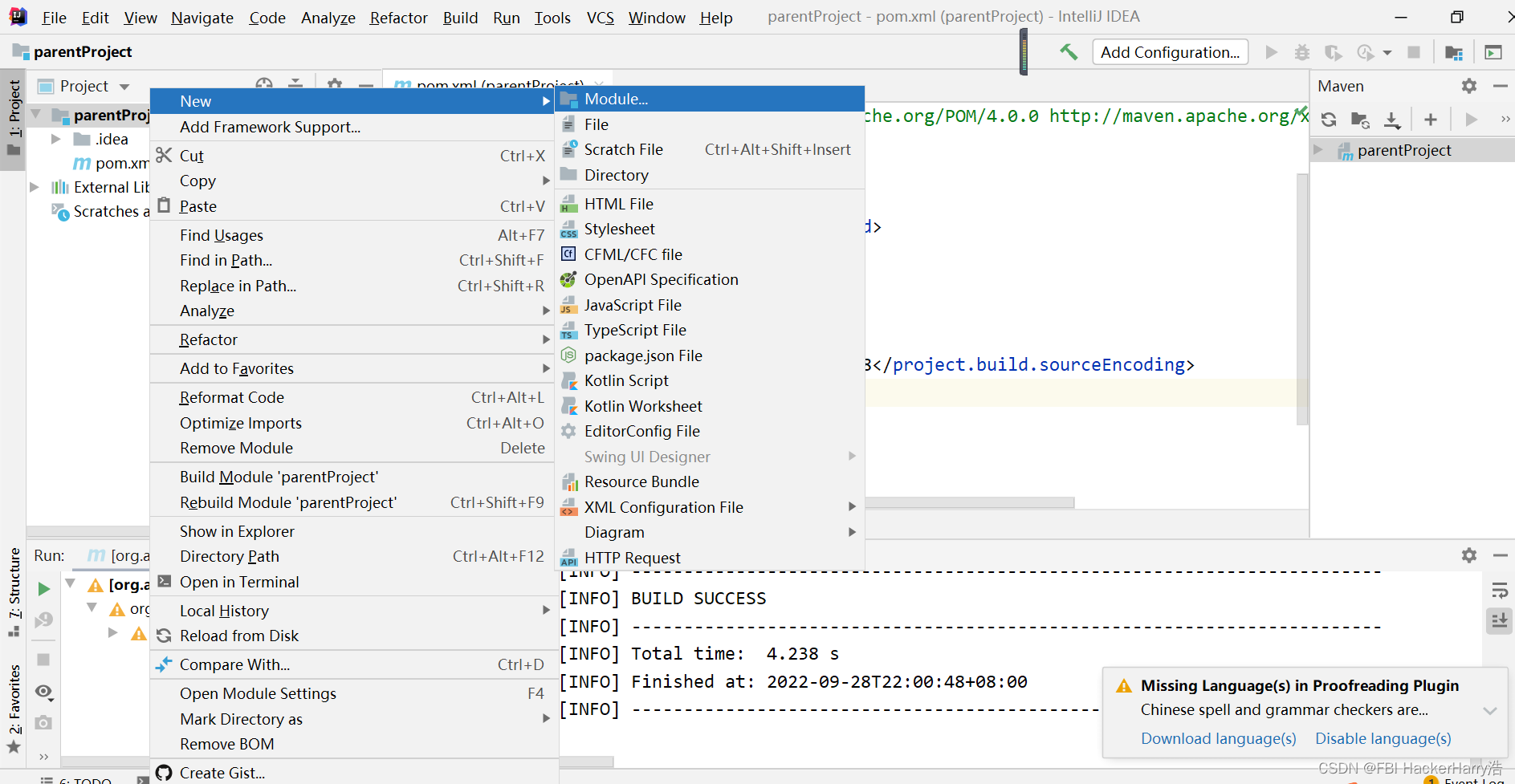Click the camera dump threads icon
This screenshot has width=1515, height=784.
pyautogui.click(x=43, y=723)
